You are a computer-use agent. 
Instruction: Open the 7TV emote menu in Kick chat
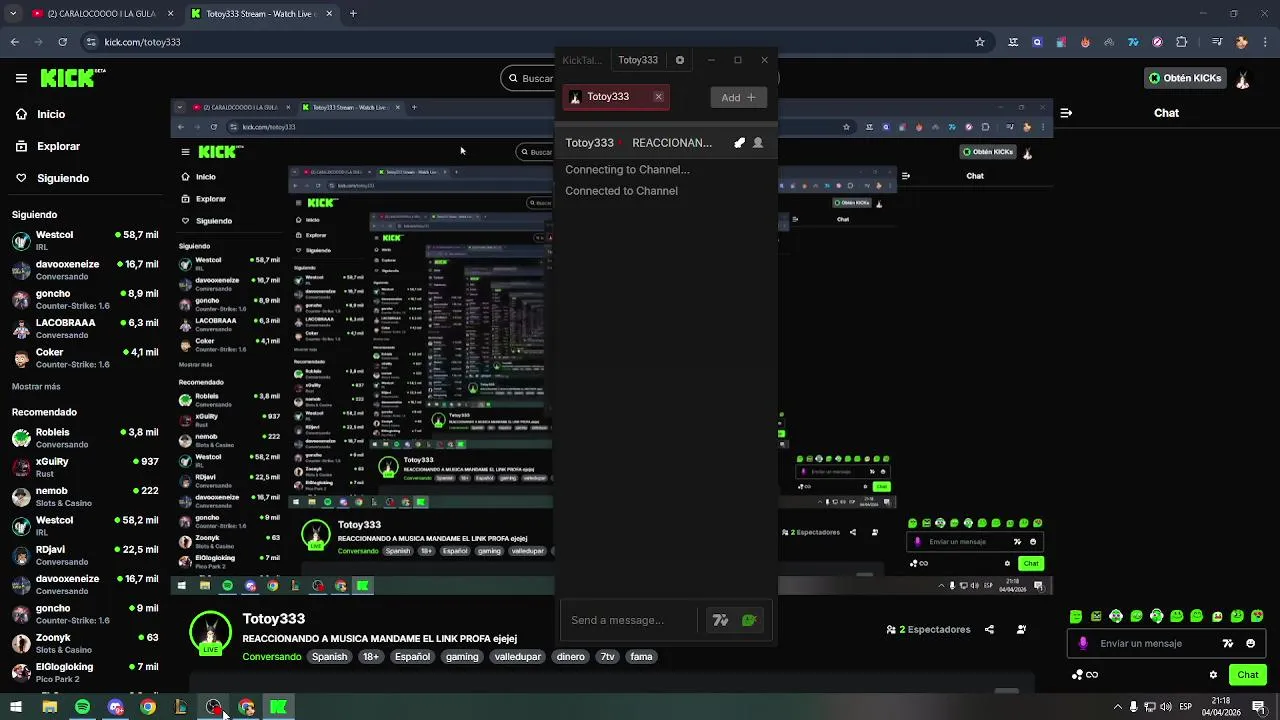click(x=1228, y=644)
